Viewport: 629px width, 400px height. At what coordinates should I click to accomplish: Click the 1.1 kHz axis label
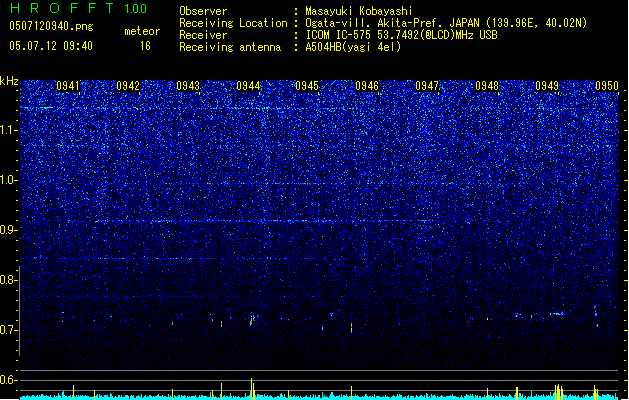pos(9,130)
